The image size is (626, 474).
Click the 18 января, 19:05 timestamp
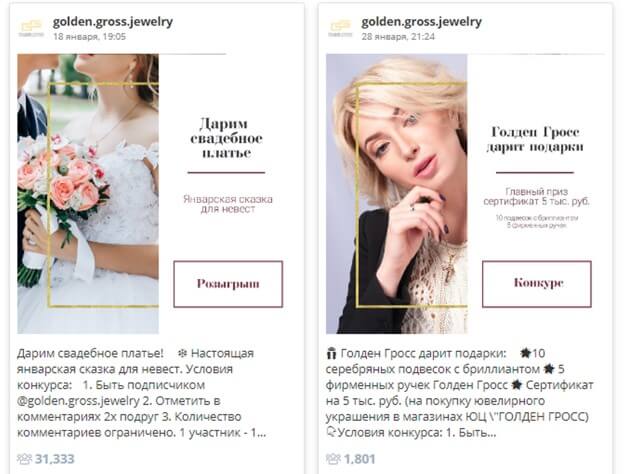pos(89,36)
